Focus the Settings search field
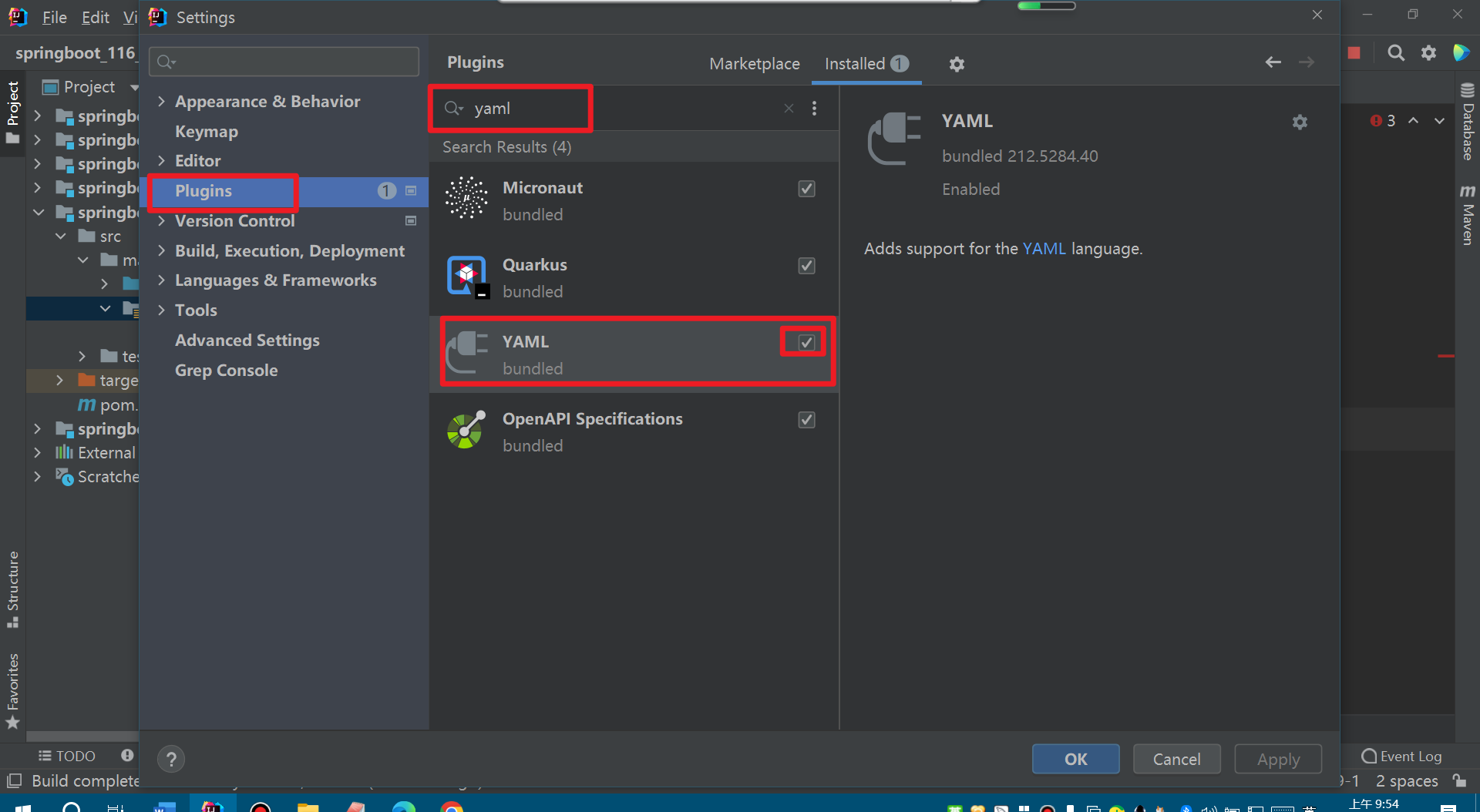 click(284, 62)
